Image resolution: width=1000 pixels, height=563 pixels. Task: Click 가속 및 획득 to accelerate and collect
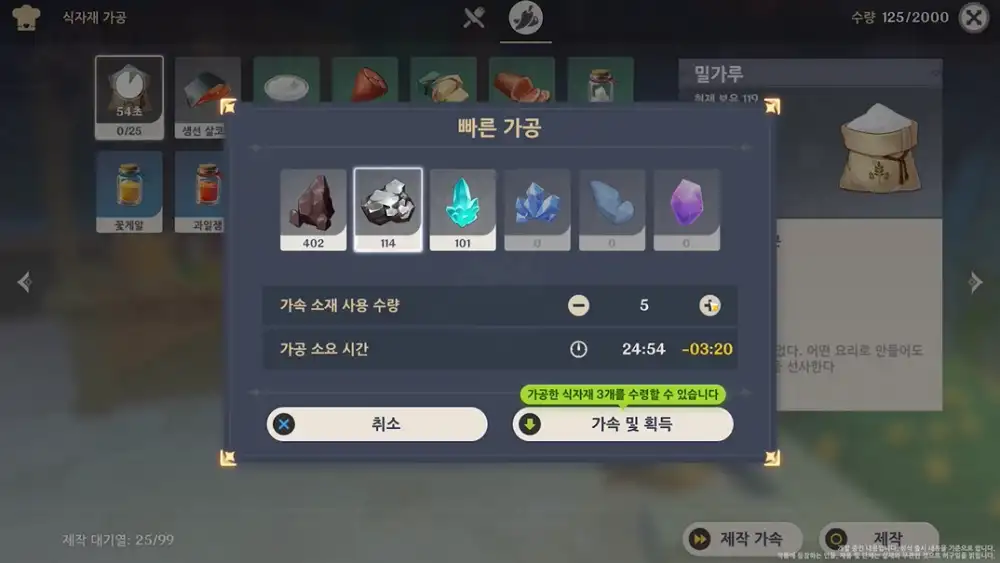[x=623, y=424]
